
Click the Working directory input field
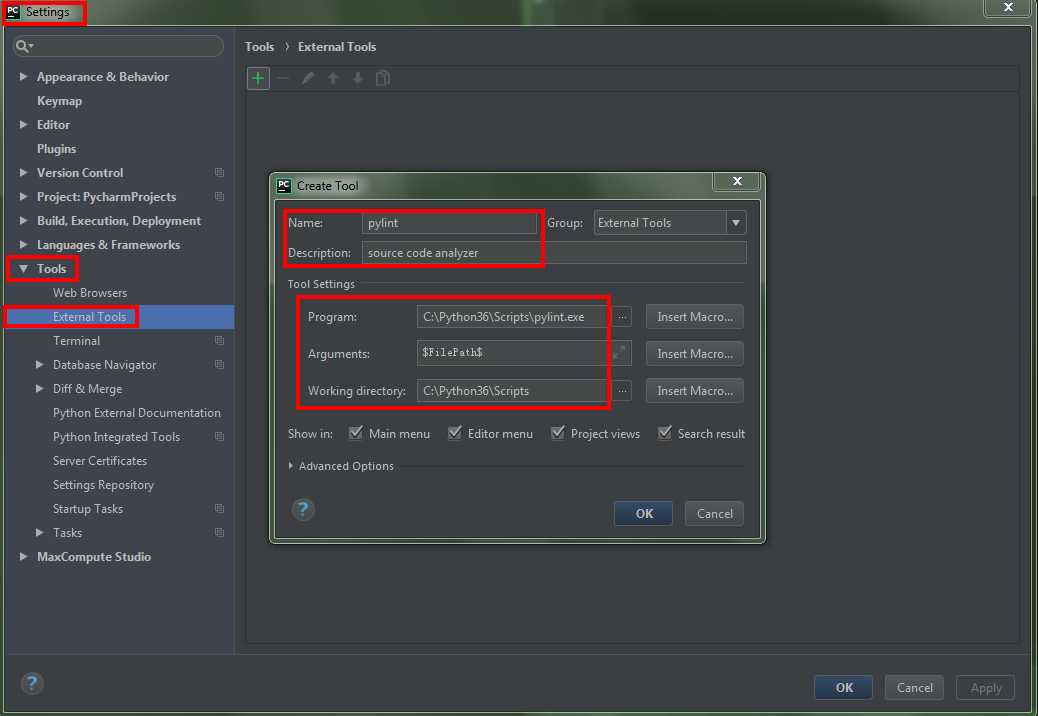[513, 391]
